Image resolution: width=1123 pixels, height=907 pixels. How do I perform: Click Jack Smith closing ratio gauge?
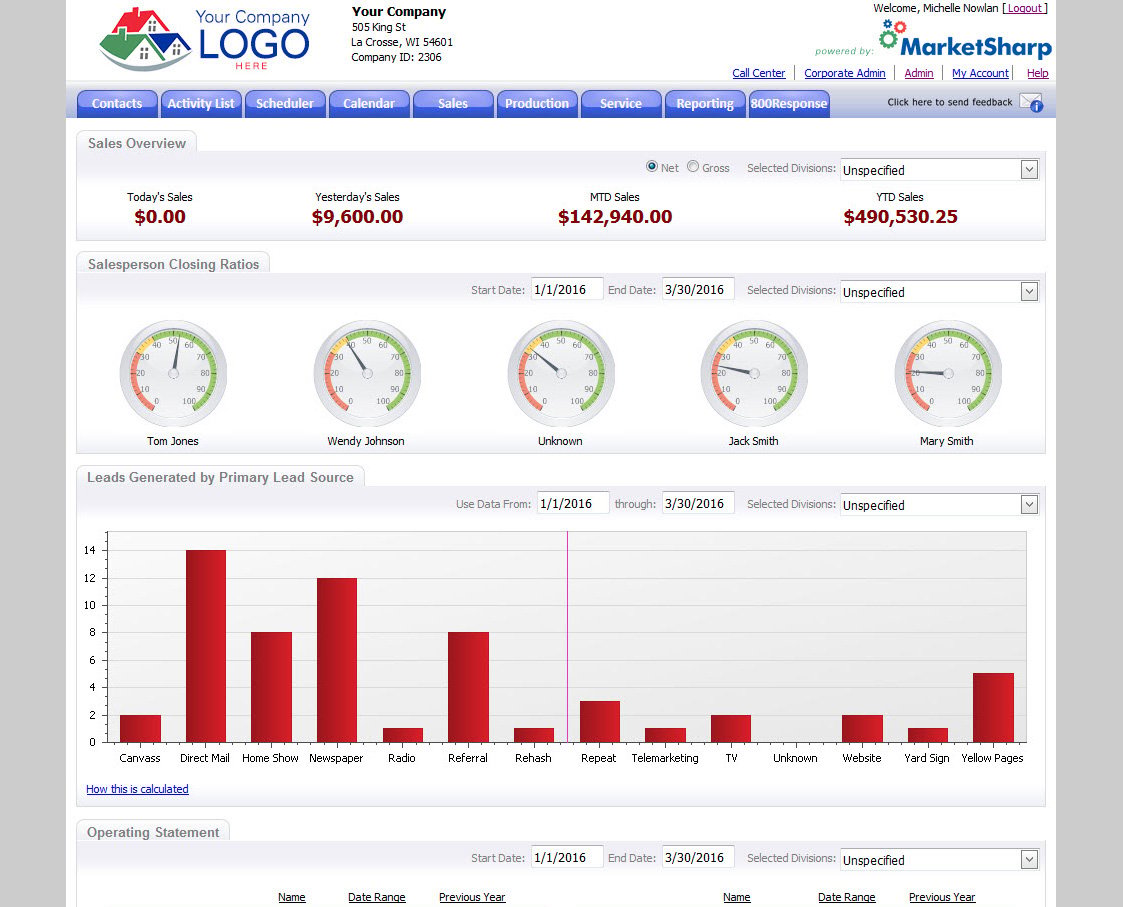coord(754,373)
